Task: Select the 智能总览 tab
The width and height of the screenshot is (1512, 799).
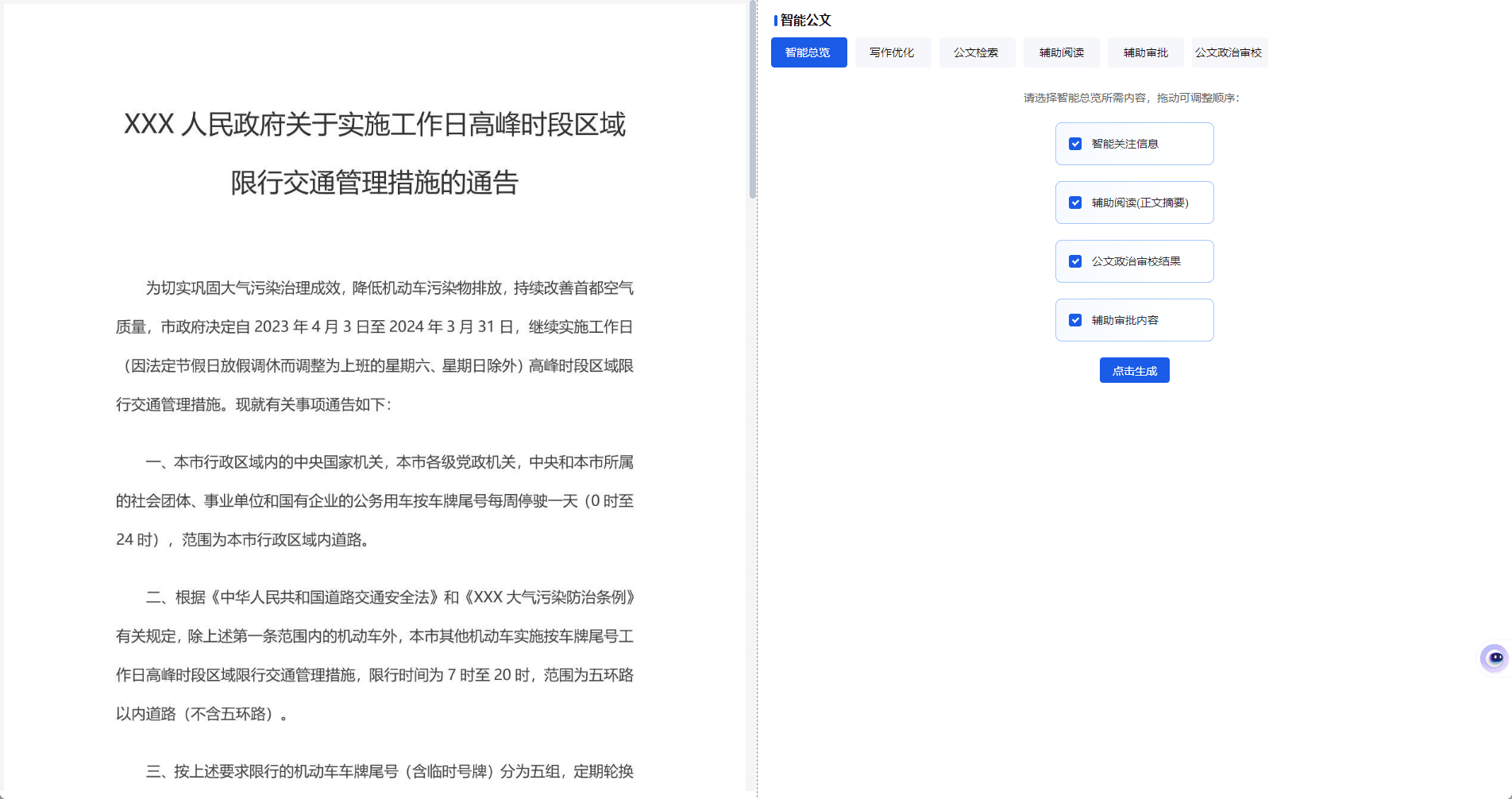Action: click(808, 52)
